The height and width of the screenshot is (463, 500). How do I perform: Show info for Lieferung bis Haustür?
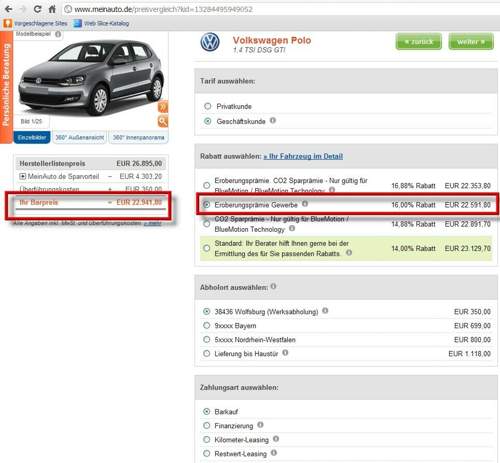(285, 353)
